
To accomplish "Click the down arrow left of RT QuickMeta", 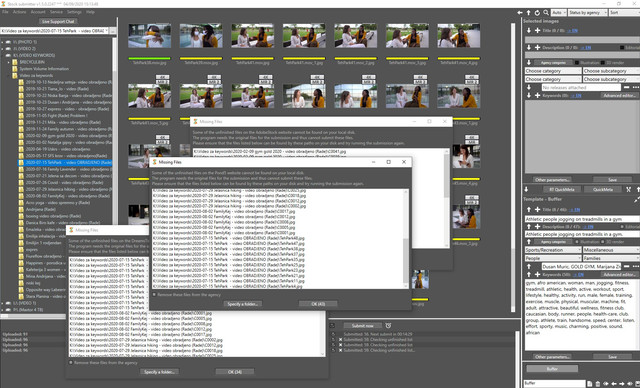I will tap(526, 189).
